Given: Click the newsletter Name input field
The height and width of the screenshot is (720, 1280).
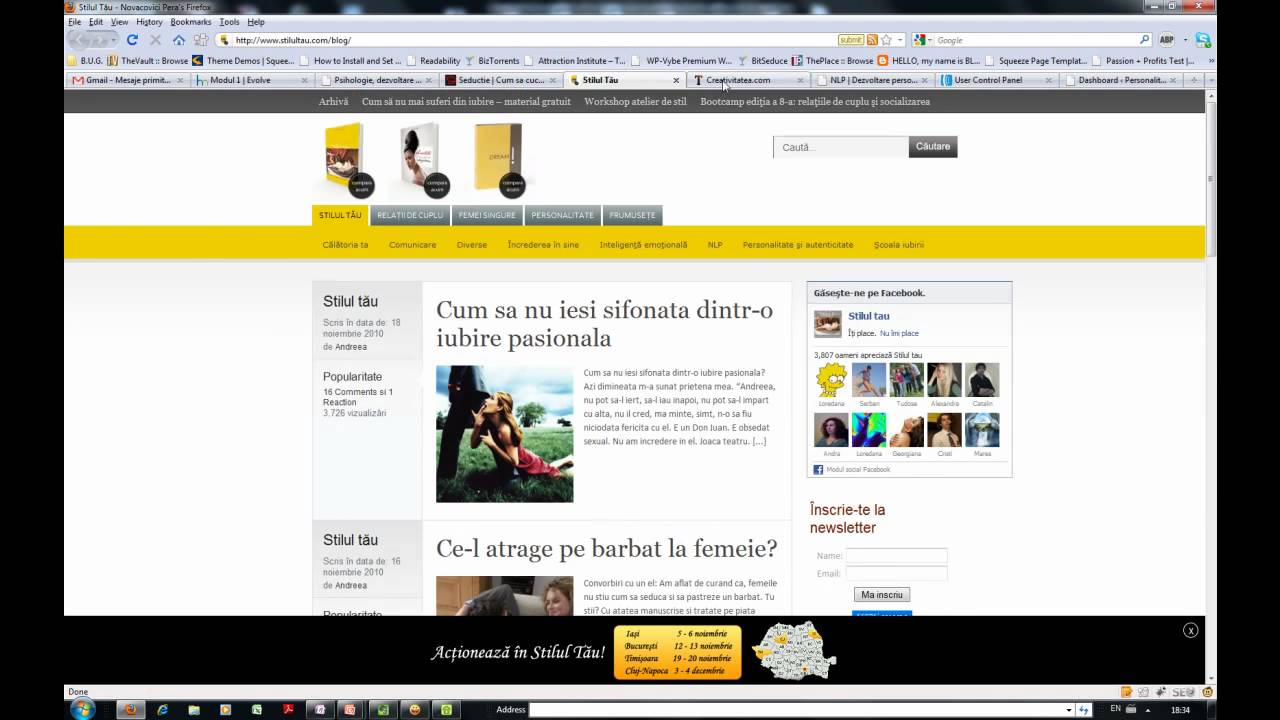Looking at the screenshot, I should [896, 556].
